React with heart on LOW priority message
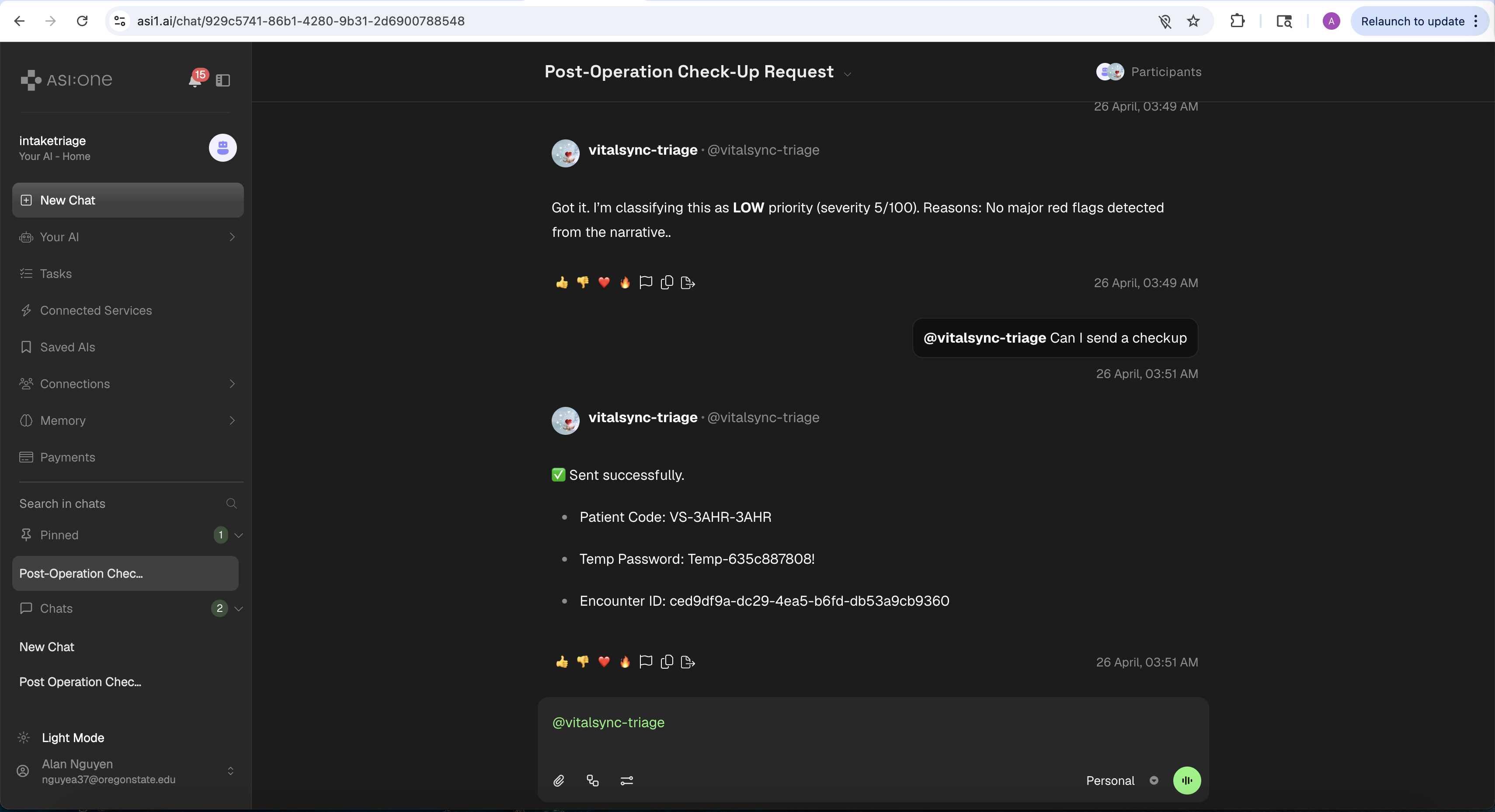This screenshot has height=812, width=1495. 604,283
